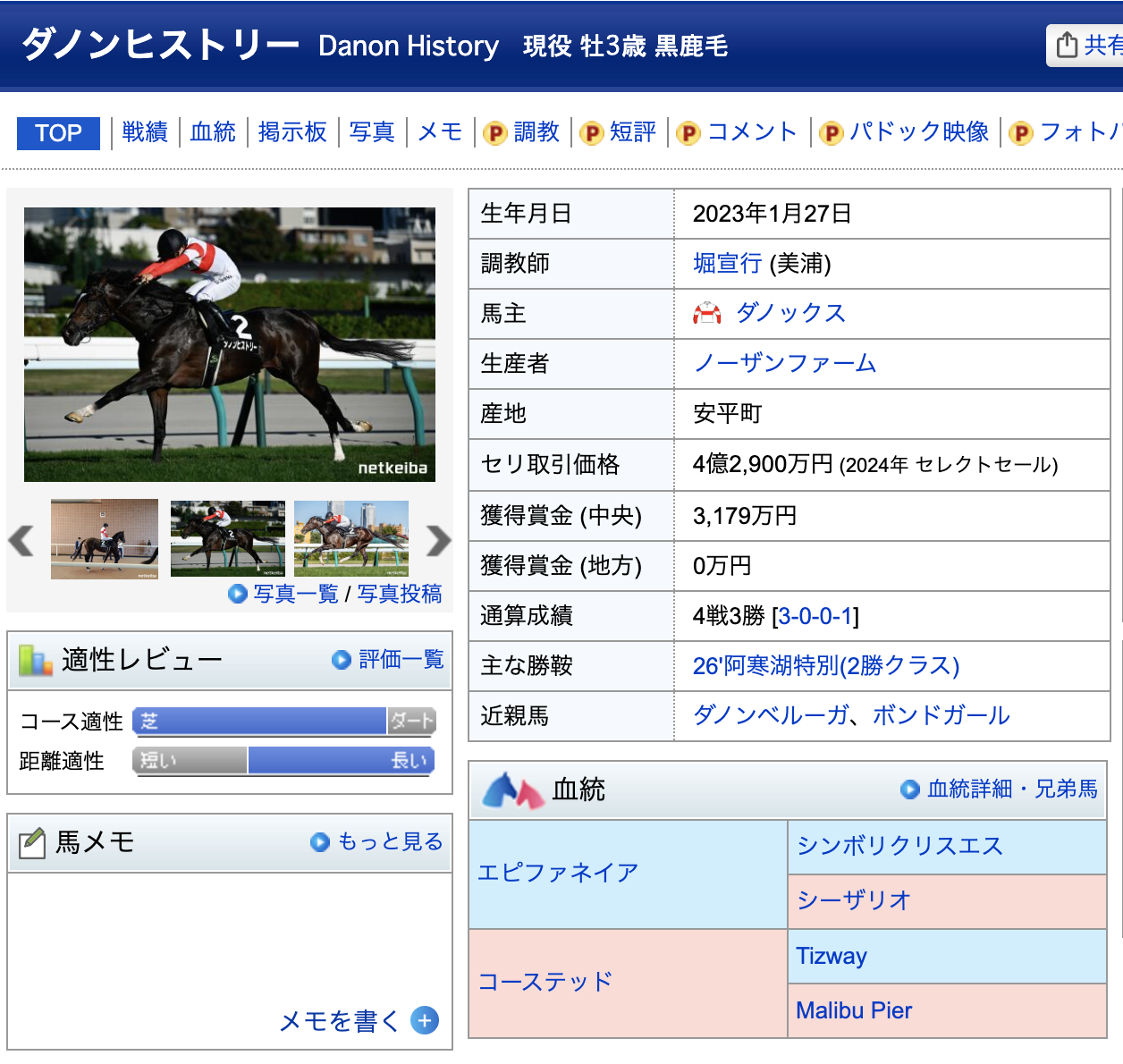The height and width of the screenshot is (1064, 1123).
Task: Click the owner's racing silks icon
Action: click(x=707, y=313)
